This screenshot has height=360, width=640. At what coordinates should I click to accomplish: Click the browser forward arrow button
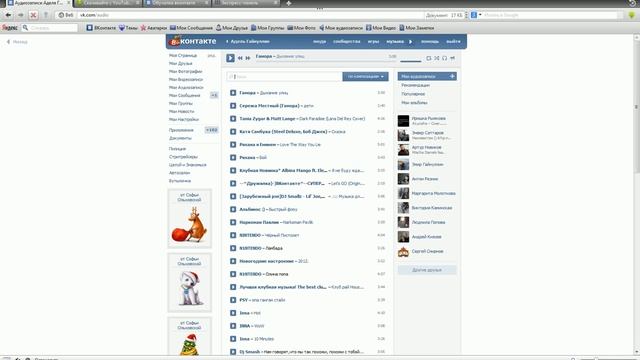20,15
